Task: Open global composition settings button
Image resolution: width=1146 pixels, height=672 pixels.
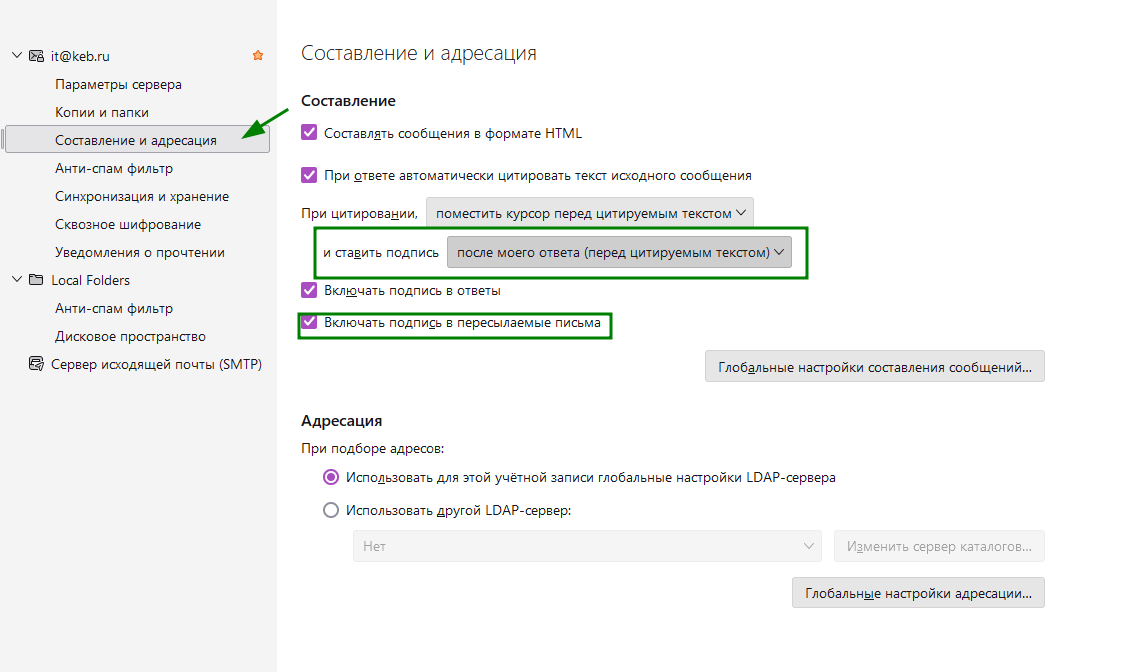Action: (x=874, y=367)
